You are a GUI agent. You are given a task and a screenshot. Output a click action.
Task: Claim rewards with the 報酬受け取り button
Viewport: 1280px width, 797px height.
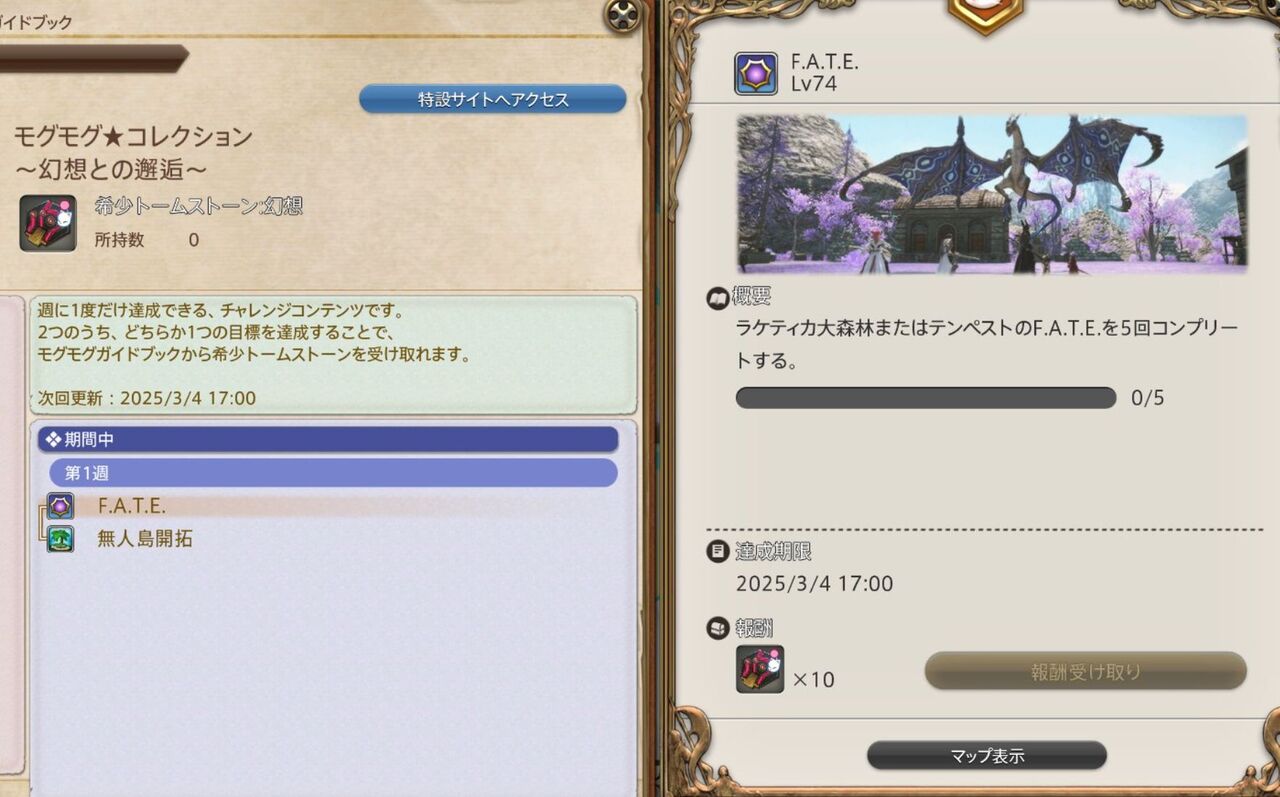tap(1086, 671)
